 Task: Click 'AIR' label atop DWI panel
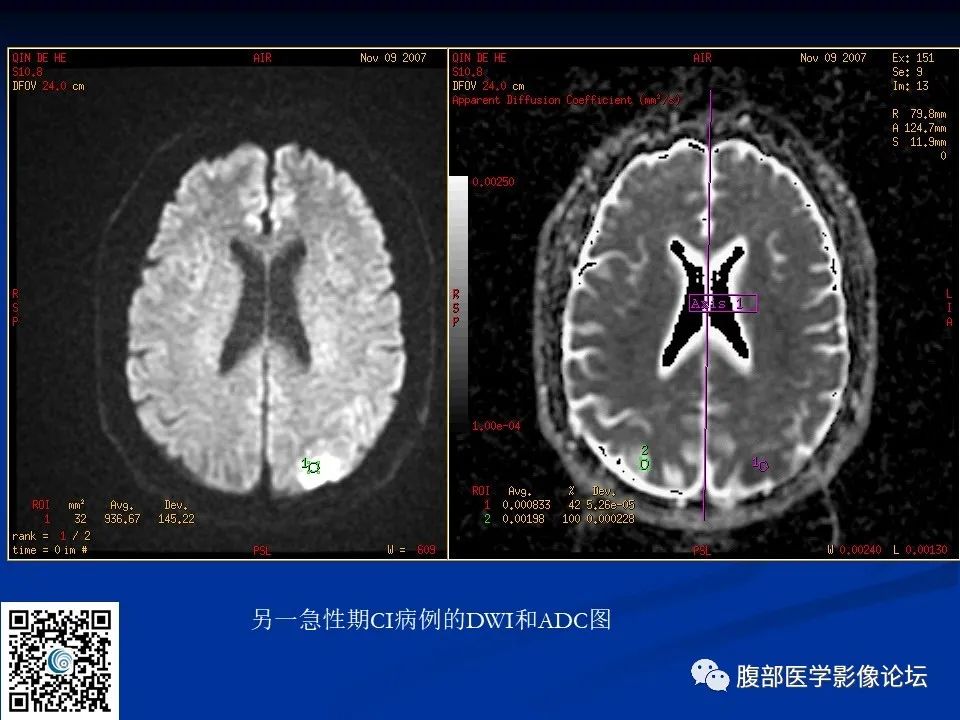pos(262,58)
